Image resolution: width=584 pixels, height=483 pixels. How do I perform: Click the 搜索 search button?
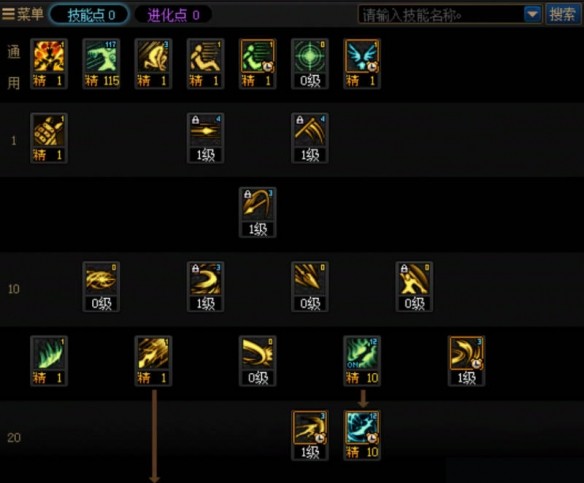(x=562, y=15)
